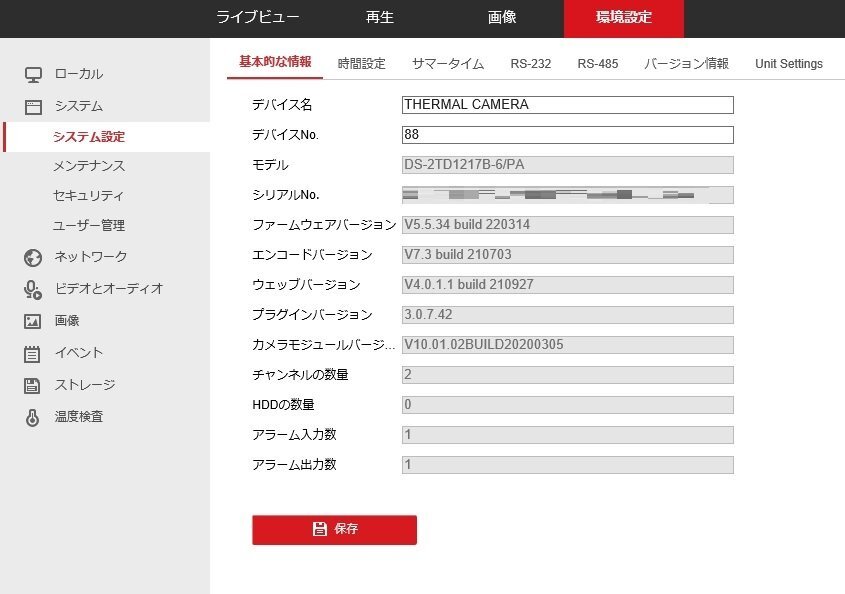845x594 pixels.
Task: Open the ローカル settings via monitor icon
Action: pyautogui.click(x=31, y=73)
